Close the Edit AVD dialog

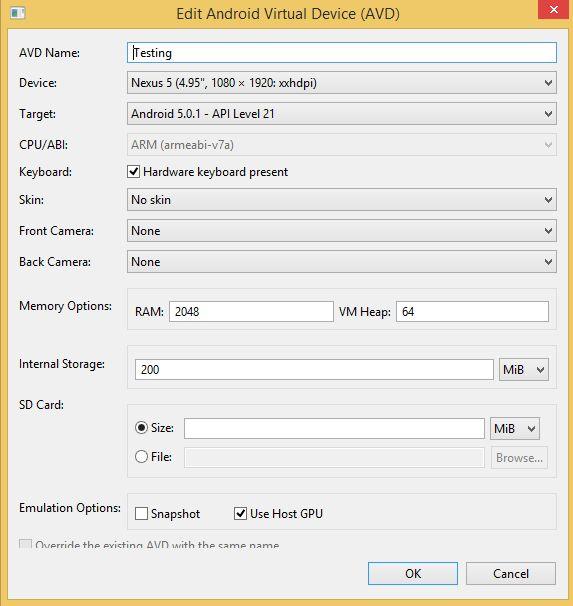tap(554, 9)
